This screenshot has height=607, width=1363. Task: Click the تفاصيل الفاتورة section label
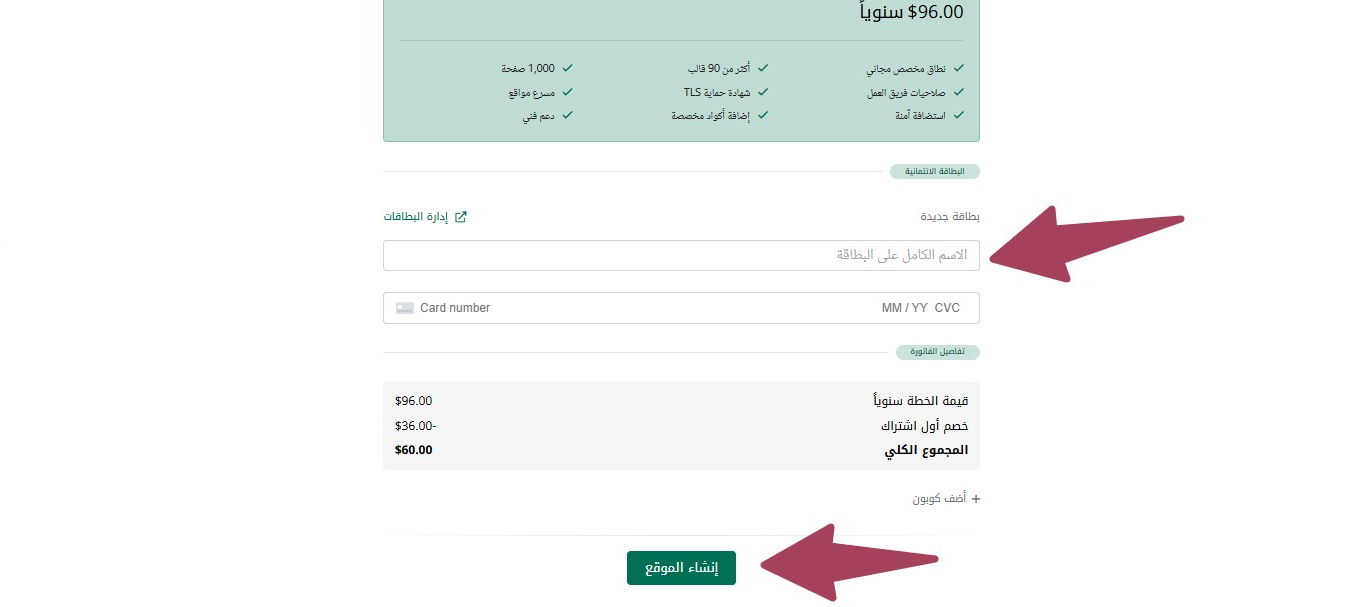(x=938, y=353)
